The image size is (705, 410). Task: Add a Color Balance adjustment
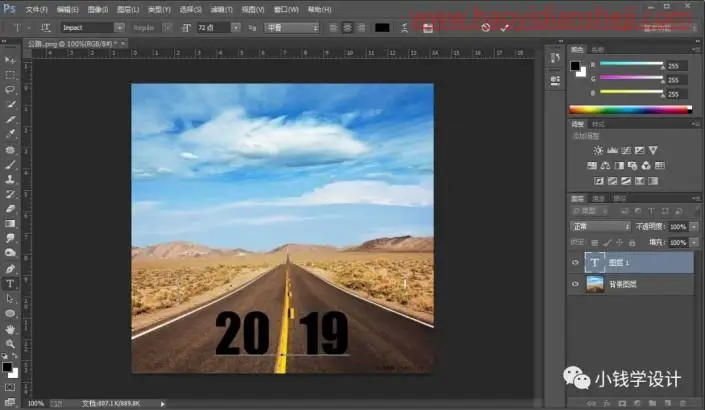(x=606, y=165)
